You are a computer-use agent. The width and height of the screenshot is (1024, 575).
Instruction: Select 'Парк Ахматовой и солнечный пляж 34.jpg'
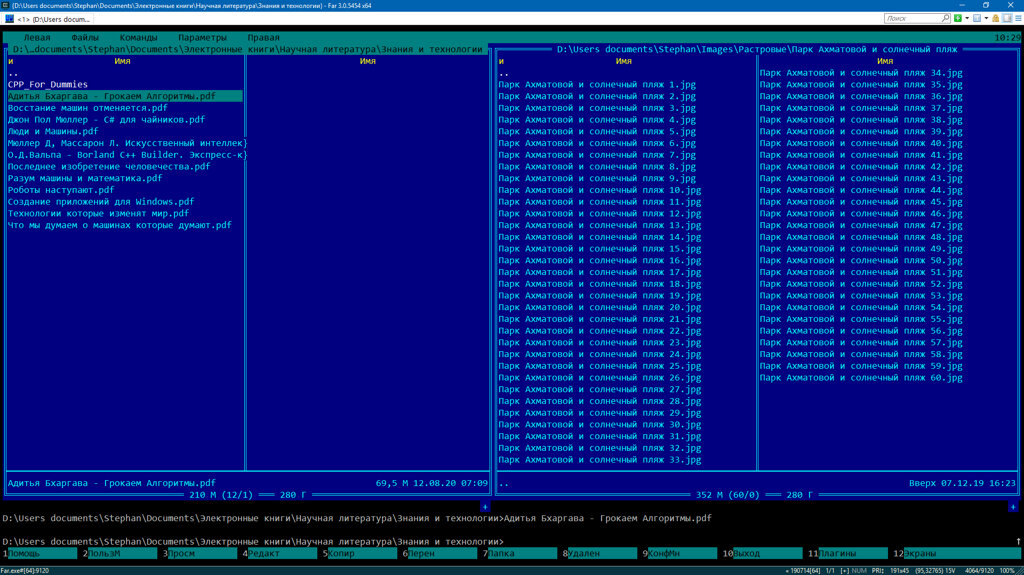click(861, 73)
